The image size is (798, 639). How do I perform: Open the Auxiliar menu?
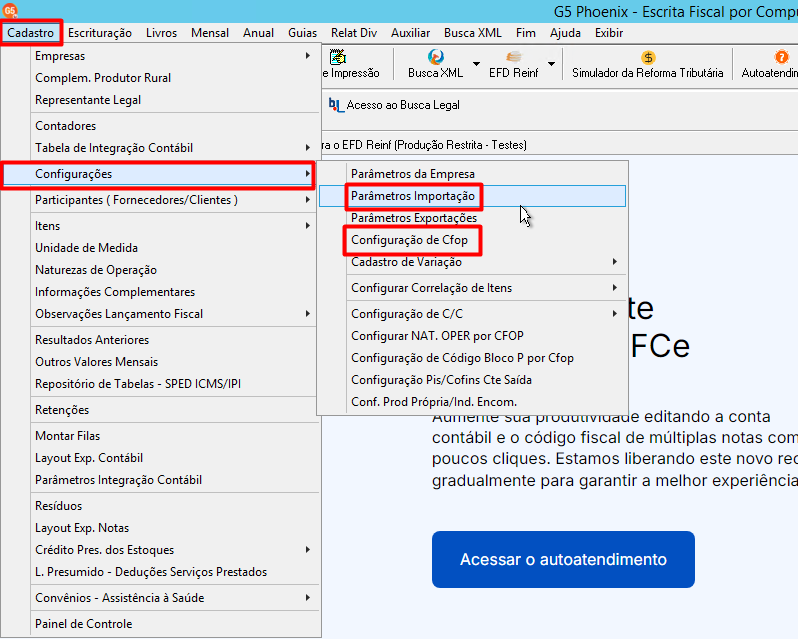pyautogui.click(x=410, y=33)
